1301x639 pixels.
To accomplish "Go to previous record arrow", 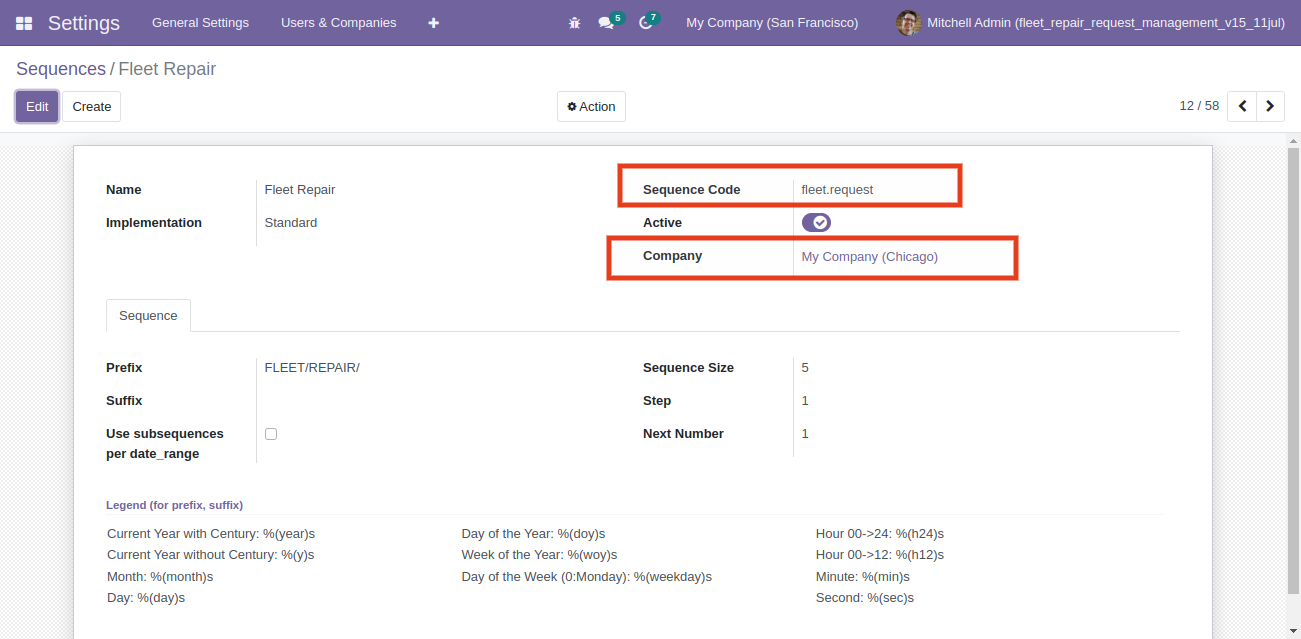I will coord(1242,106).
